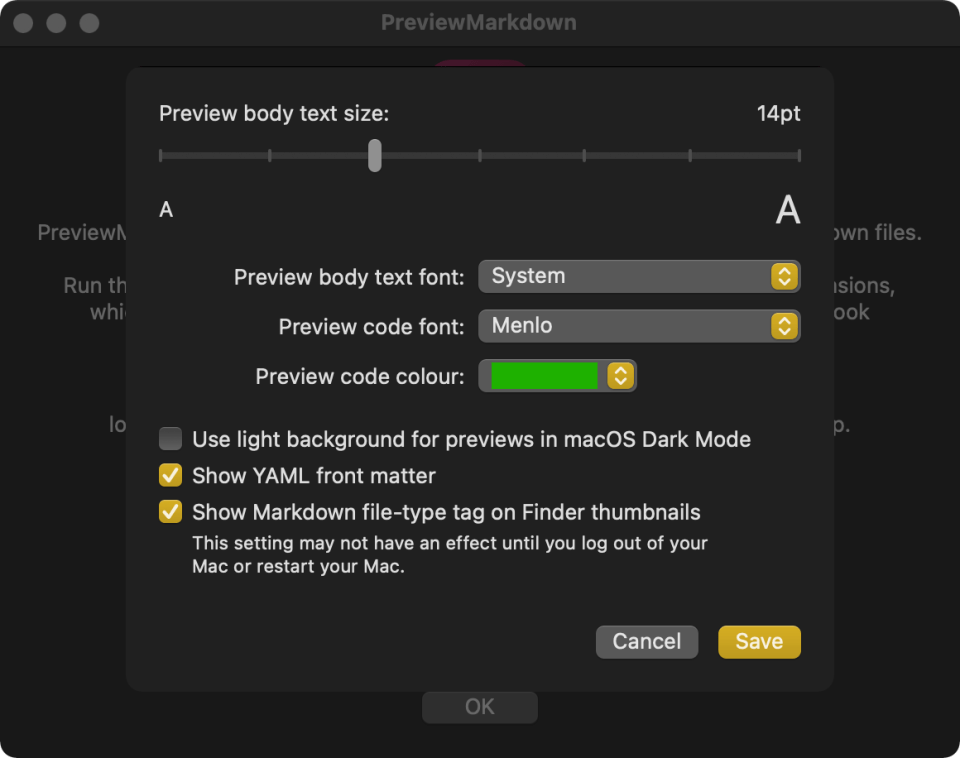This screenshot has width=960, height=758.
Task: Click the PreviewMarkdown window title
Action: pyautogui.click(x=478, y=22)
